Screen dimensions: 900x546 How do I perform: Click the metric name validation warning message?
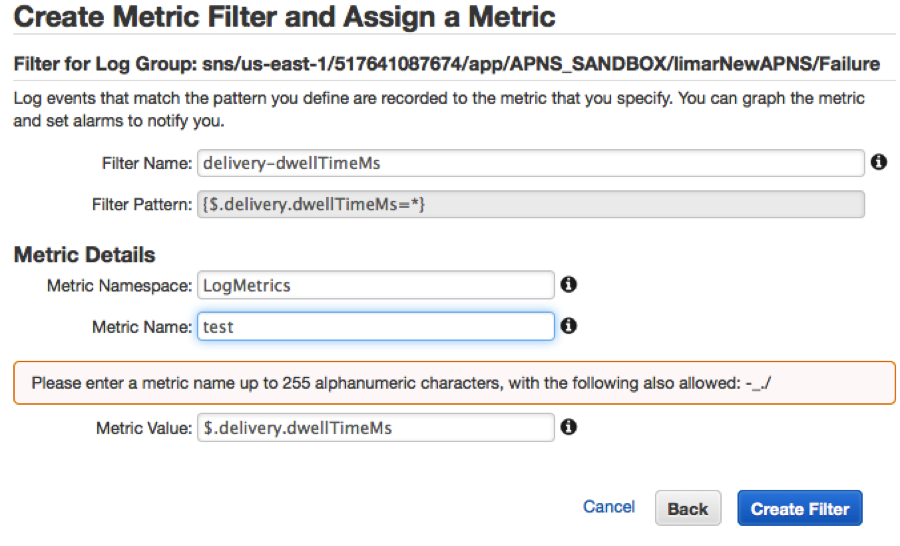[454, 383]
